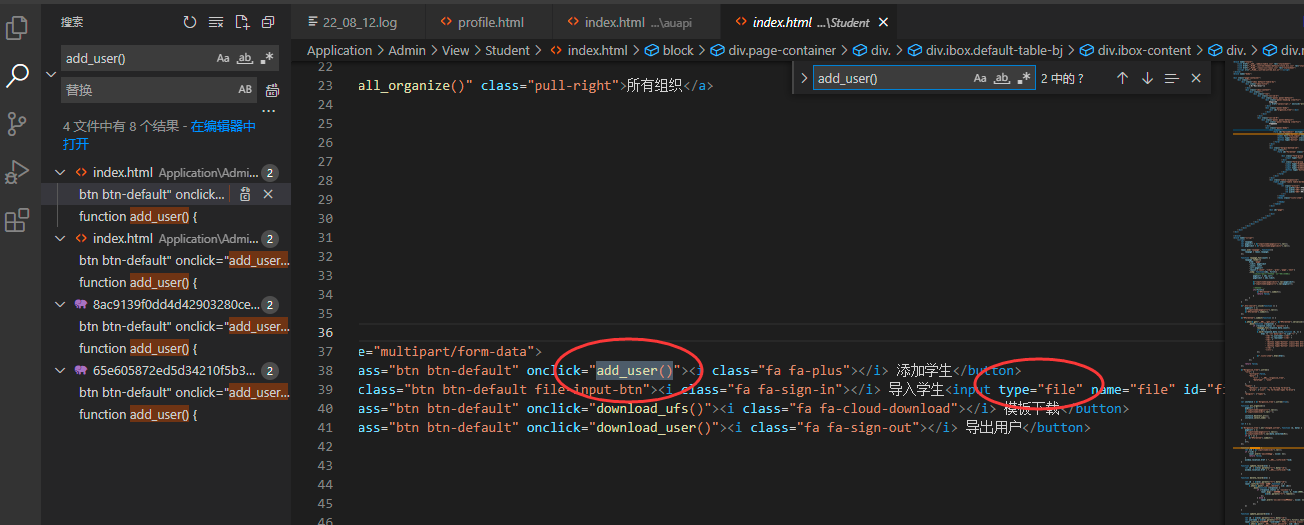Open the 8ac9139f onclick add_user result
The width and height of the screenshot is (1304, 525).
click(184, 326)
